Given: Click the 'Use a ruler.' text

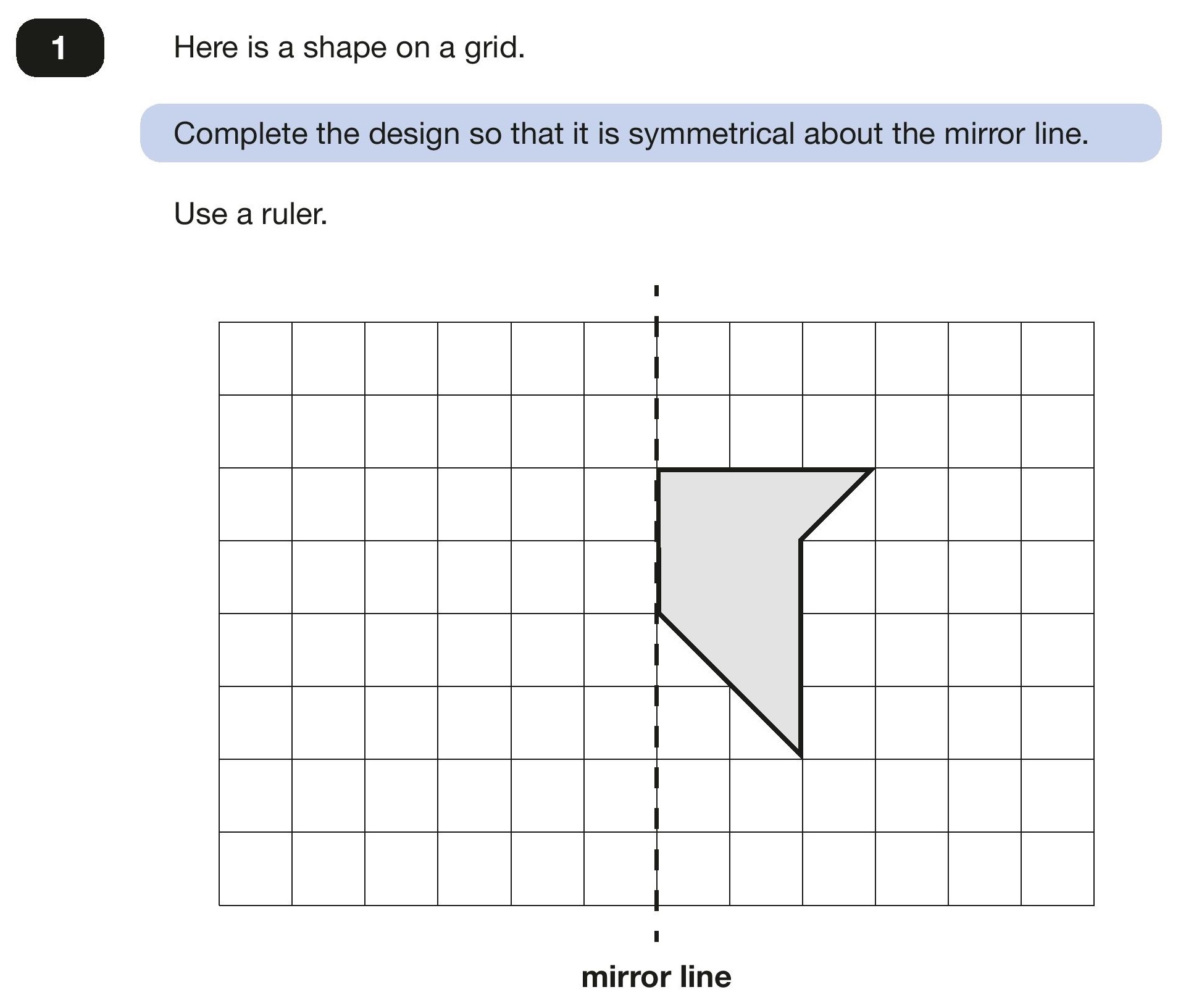Looking at the screenshot, I should tap(250, 214).
